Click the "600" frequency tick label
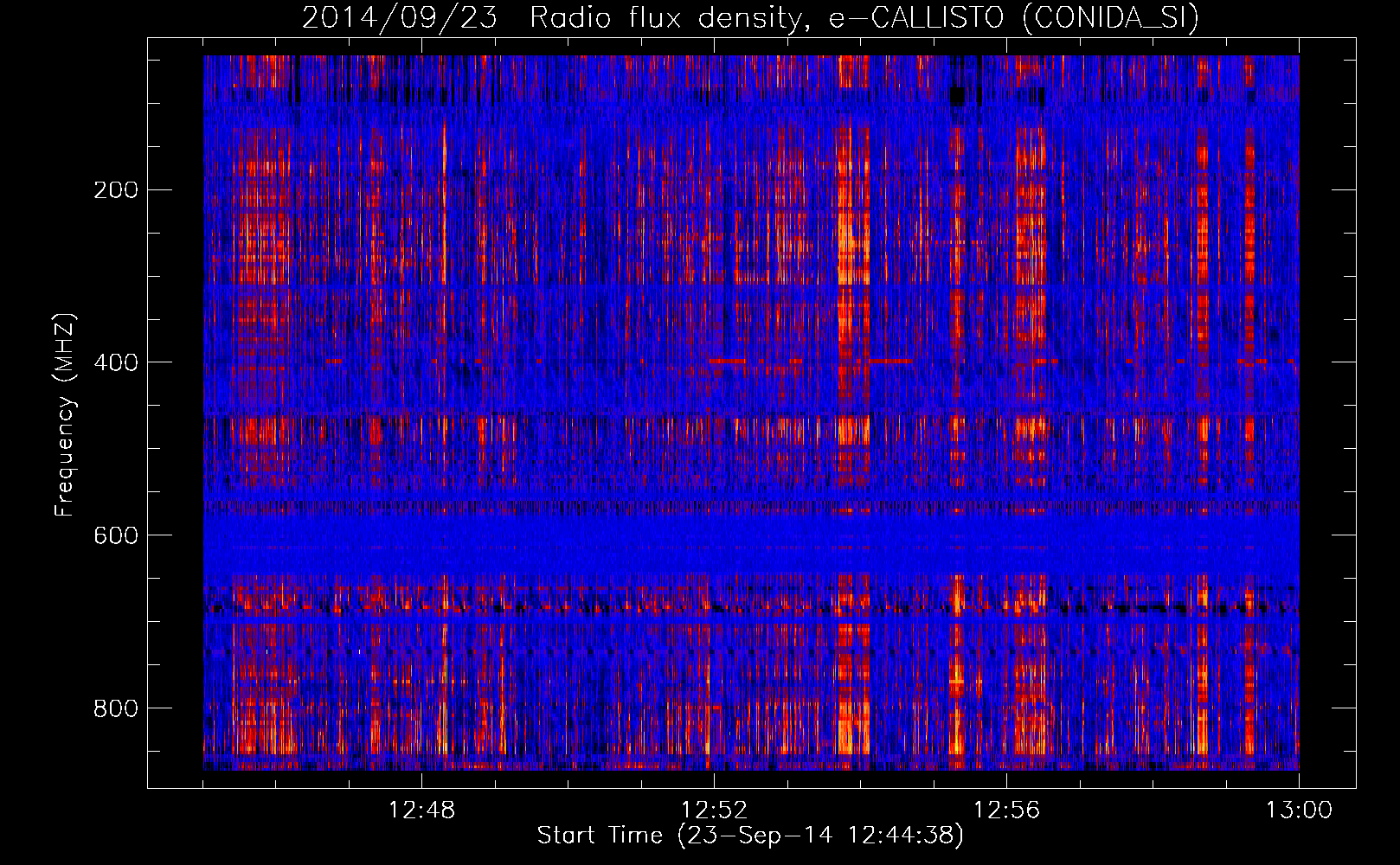This screenshot has width=1400, height=865. pyautogui.click(x=116, y=536)
